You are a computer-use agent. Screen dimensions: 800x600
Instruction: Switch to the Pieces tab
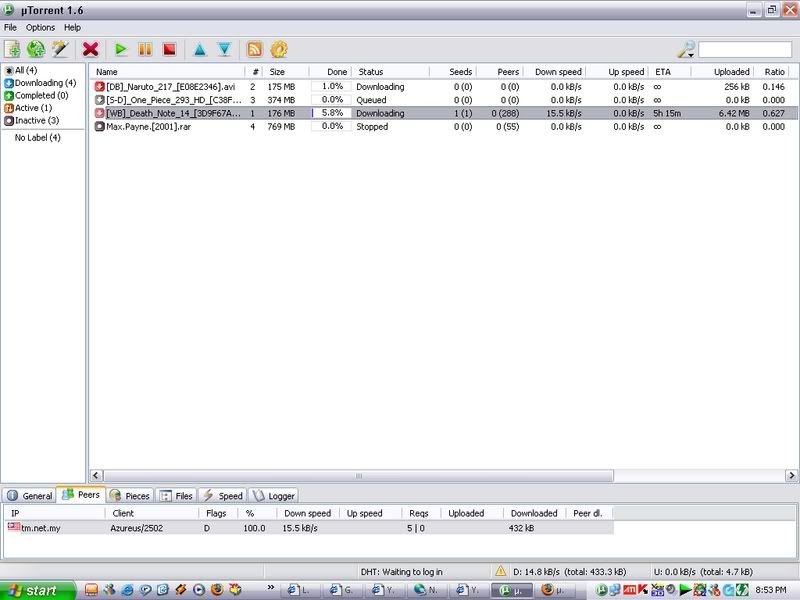(130, 495)
